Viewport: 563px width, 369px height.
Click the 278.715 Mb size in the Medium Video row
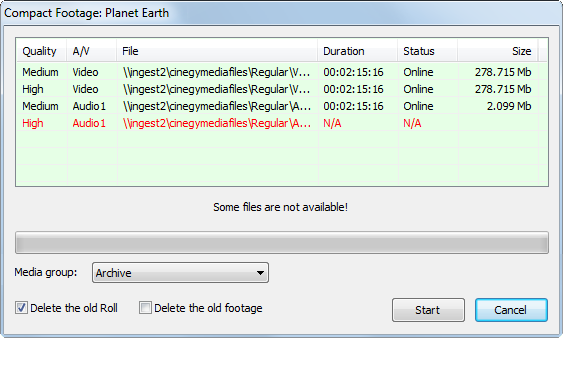[503, 72]
